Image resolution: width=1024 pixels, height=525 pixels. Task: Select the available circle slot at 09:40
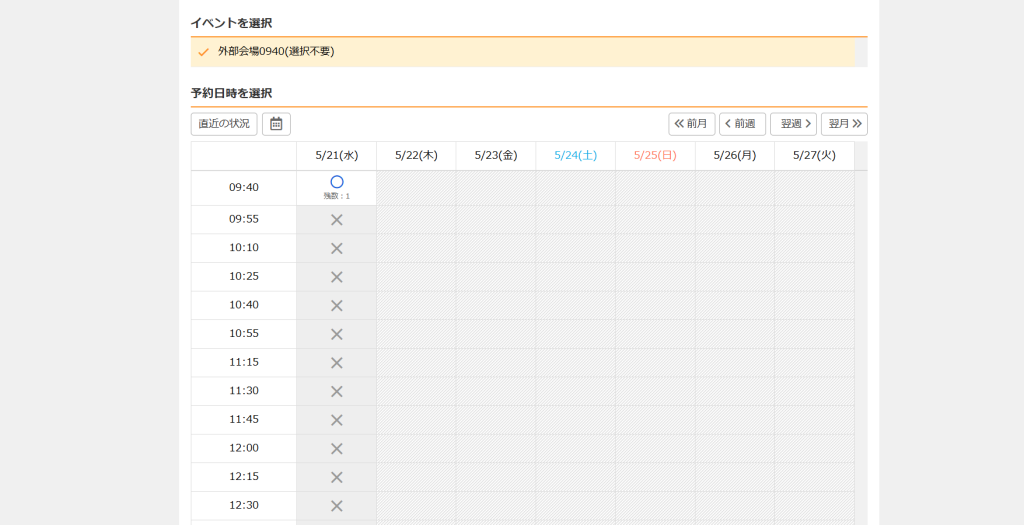coord(337,183)
